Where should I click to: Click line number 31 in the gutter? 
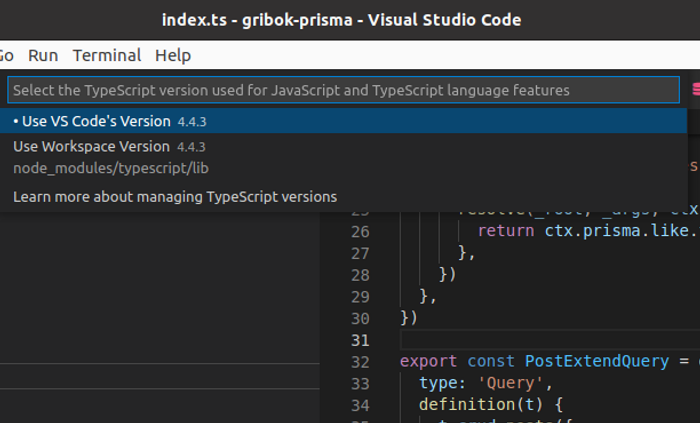coord(360,340)
